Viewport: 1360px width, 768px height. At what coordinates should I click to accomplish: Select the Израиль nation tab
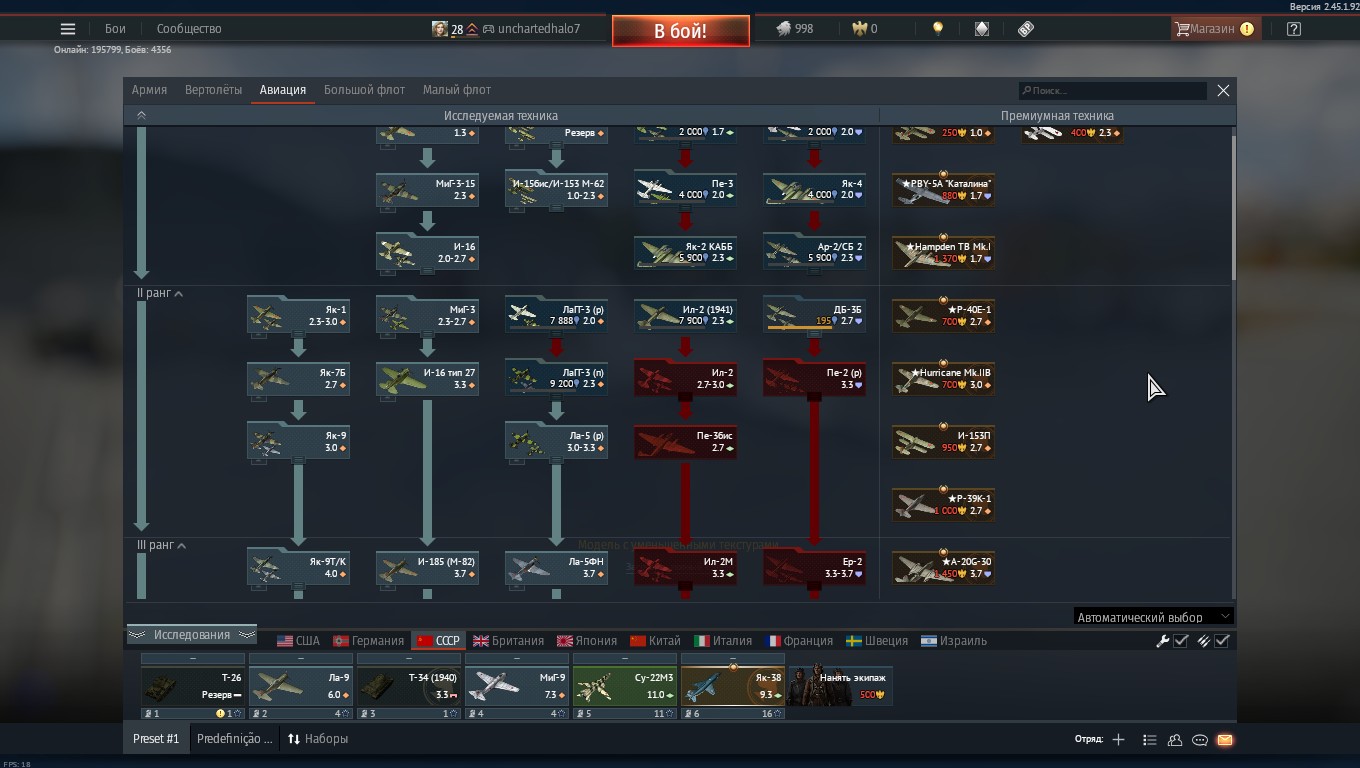954,641
